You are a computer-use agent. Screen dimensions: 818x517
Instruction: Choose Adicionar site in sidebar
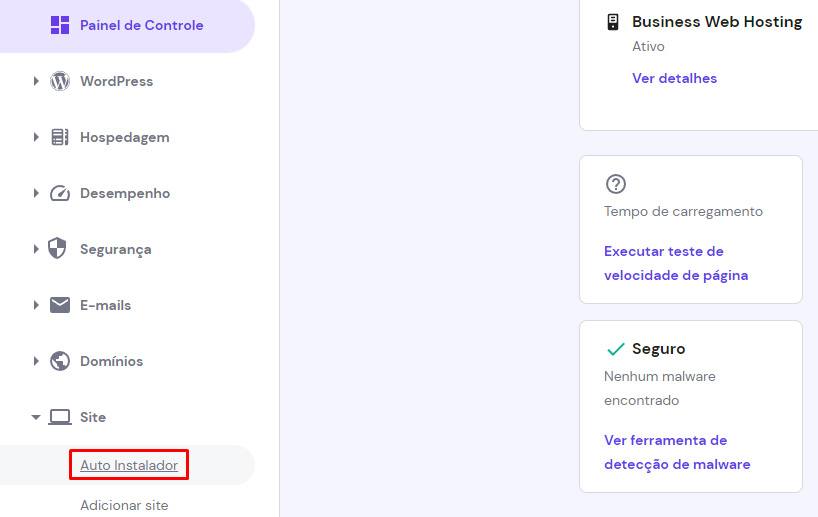[x=124, y=505]
